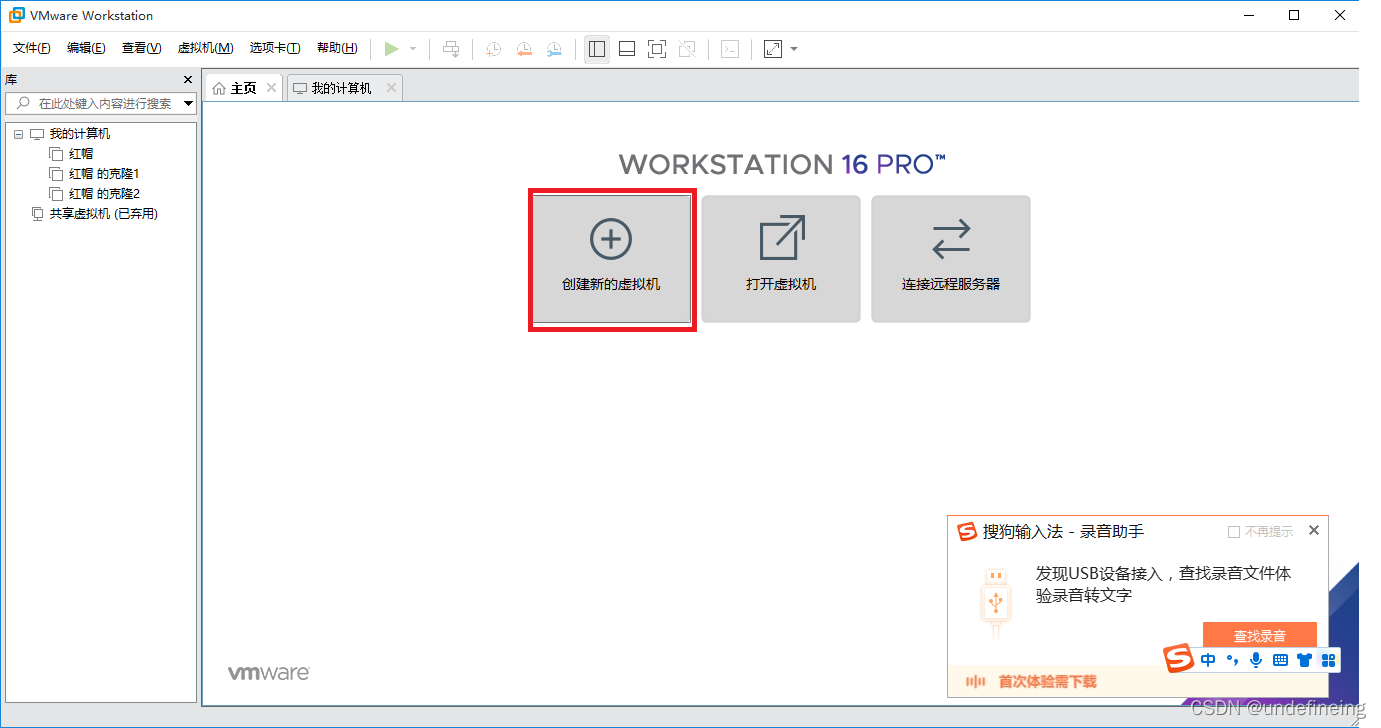
Task: Click 打开虚拟机 button
Action: click(781, 259)
